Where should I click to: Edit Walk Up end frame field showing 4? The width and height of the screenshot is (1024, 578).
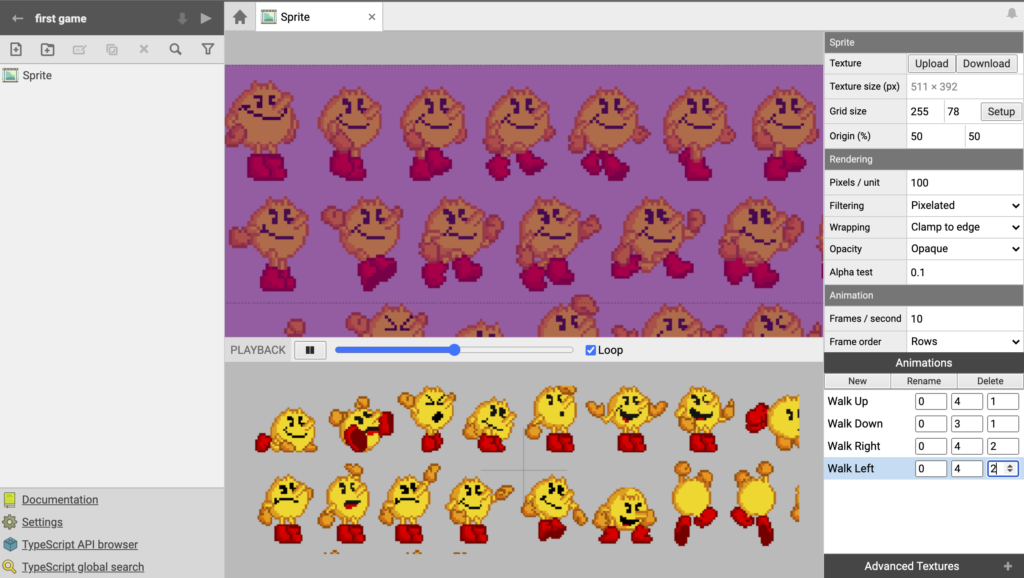pos(967,402)
